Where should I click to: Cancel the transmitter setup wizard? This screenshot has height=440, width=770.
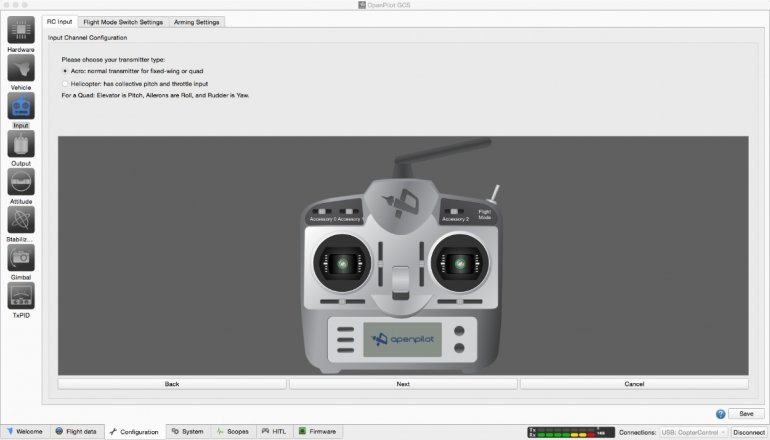pos(634,383)
